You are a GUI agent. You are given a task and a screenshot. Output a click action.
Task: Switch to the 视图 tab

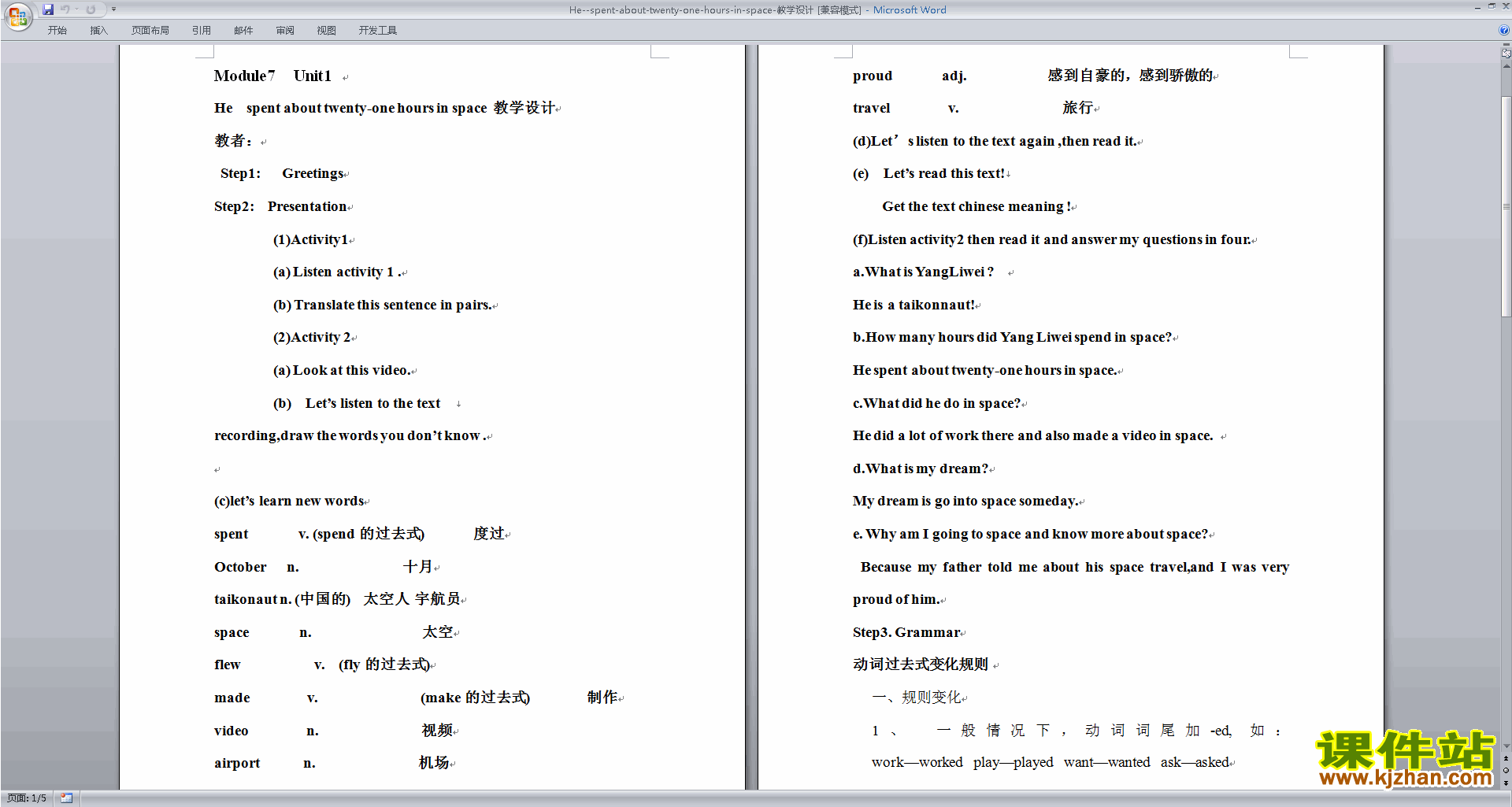click(327, 31)
